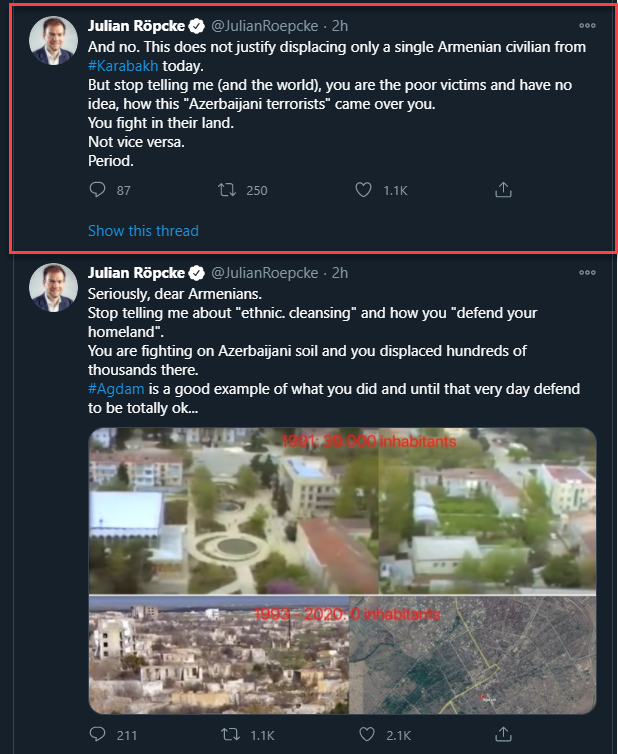Open the 2h timestamp on the first tweet
Viewport: 618px width, 754px height.
tap(340, 26)
